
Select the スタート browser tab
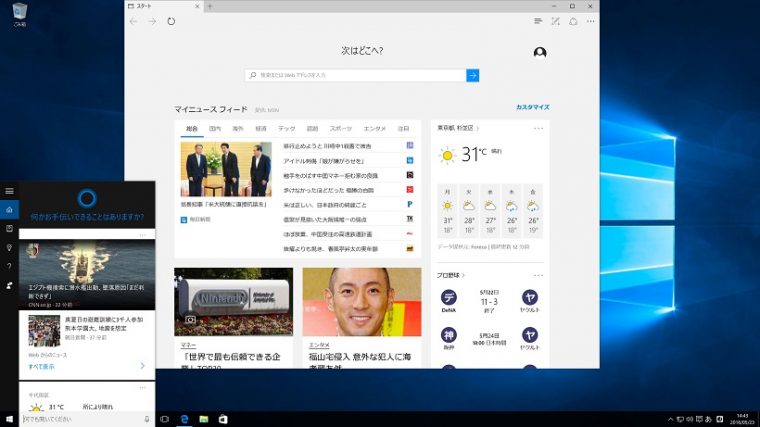click(162, 6)
